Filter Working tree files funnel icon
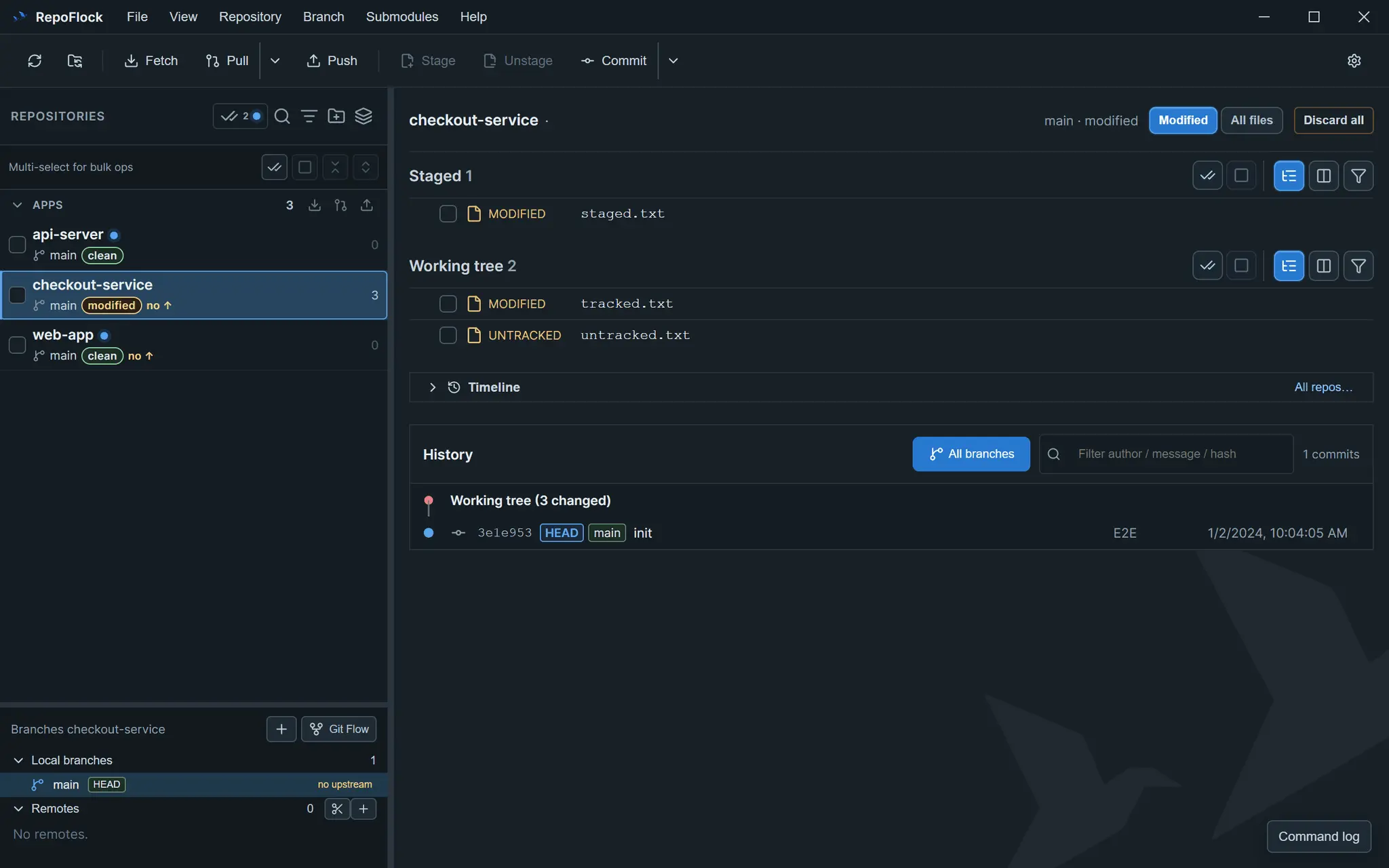1389x868 pixels. click(x=1358, y=266)
